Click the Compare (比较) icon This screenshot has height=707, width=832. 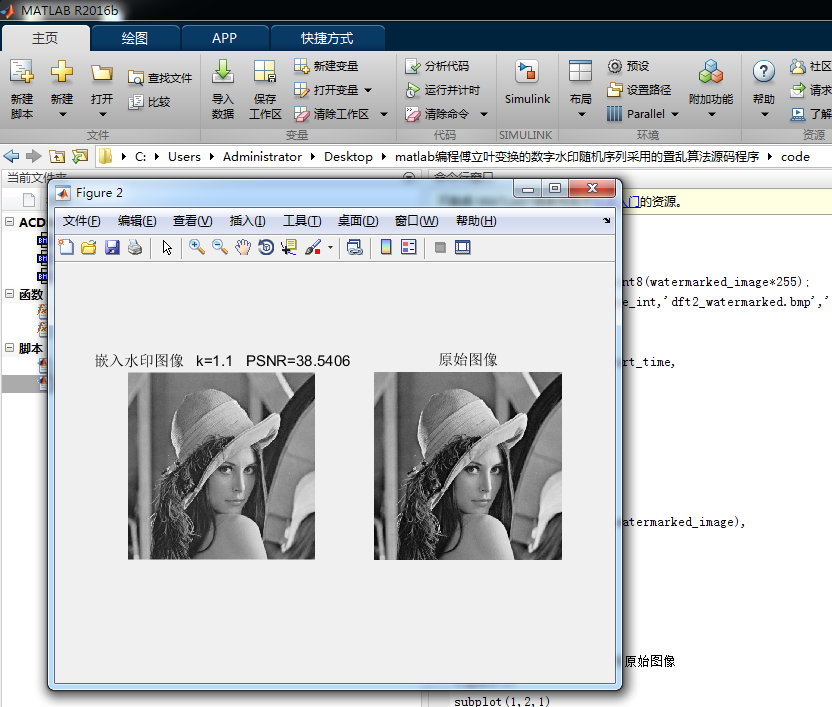coord(136,101)
